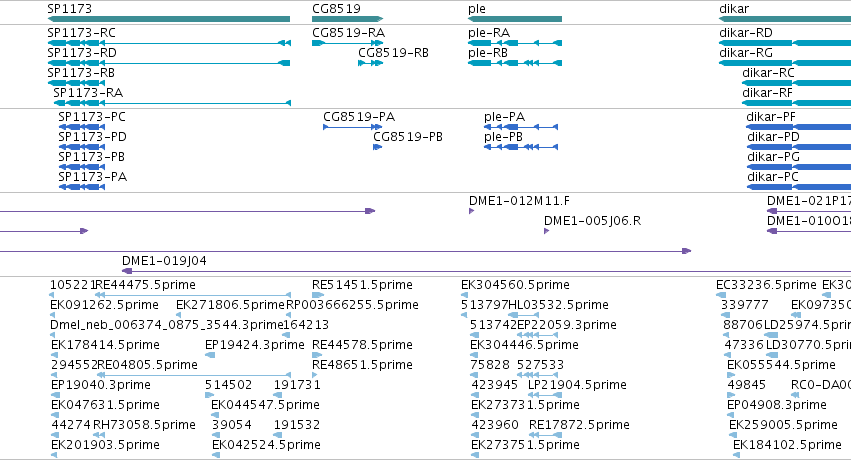Click EST label RE44475.5prime
851x460 pixels.
point(145,285)
